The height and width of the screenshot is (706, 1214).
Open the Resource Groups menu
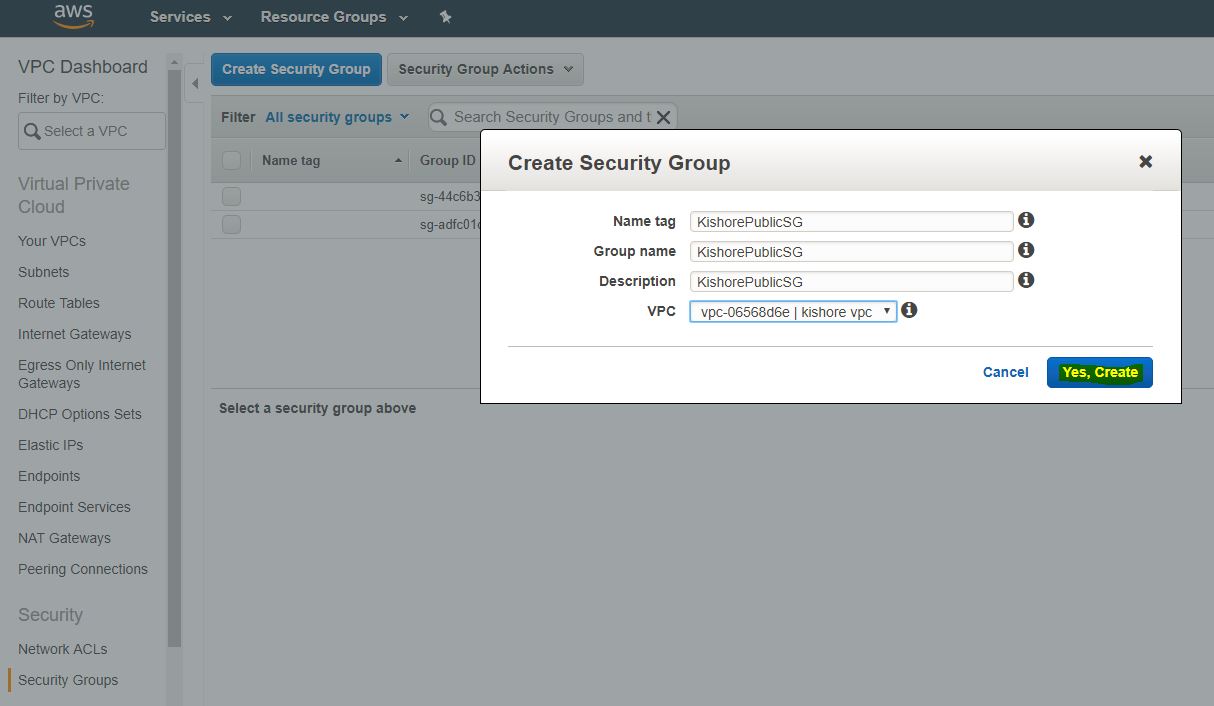(x=334, y=17)
